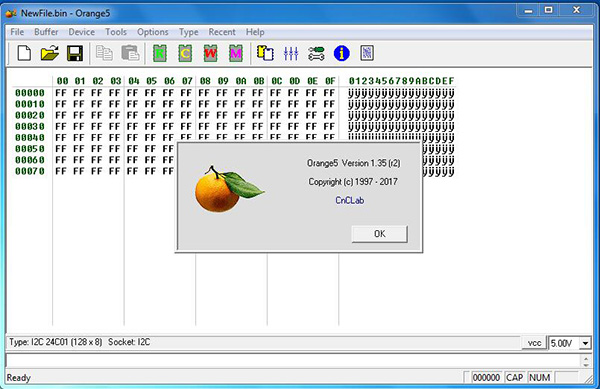Image resolution: width=600 pixels, height=389 pixels.
Task: Click the Paste toolbar icon
Action: point(130,53)
